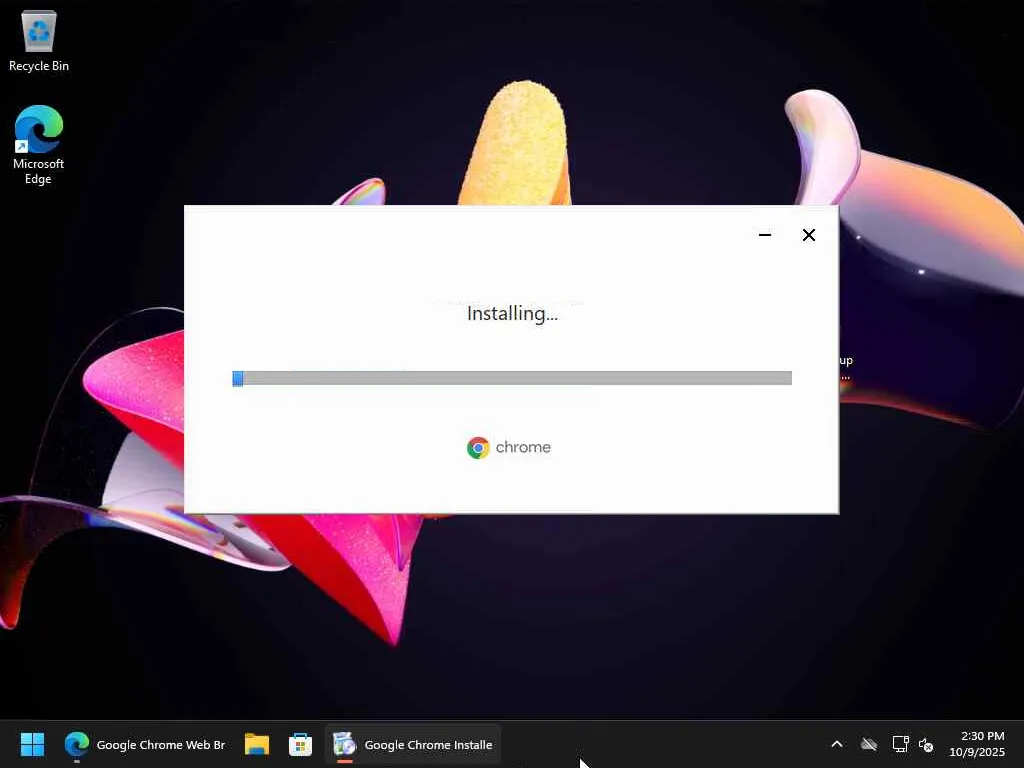Open the Windows Start menu
Image resolution: width=1024 pixels, height=768 pixels.
pos(32,744)
